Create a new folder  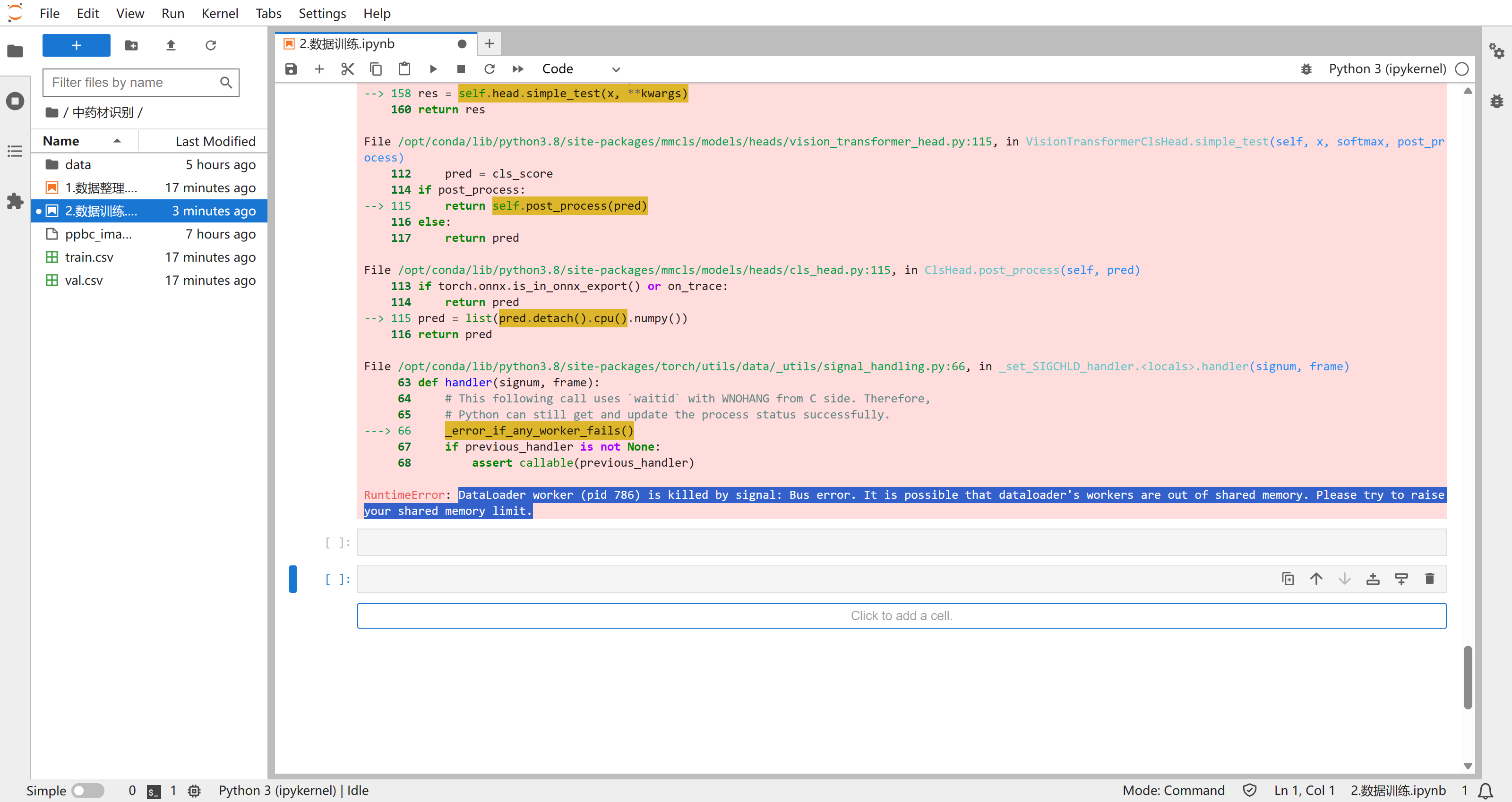pyautogui.click(x=131, y=45)
